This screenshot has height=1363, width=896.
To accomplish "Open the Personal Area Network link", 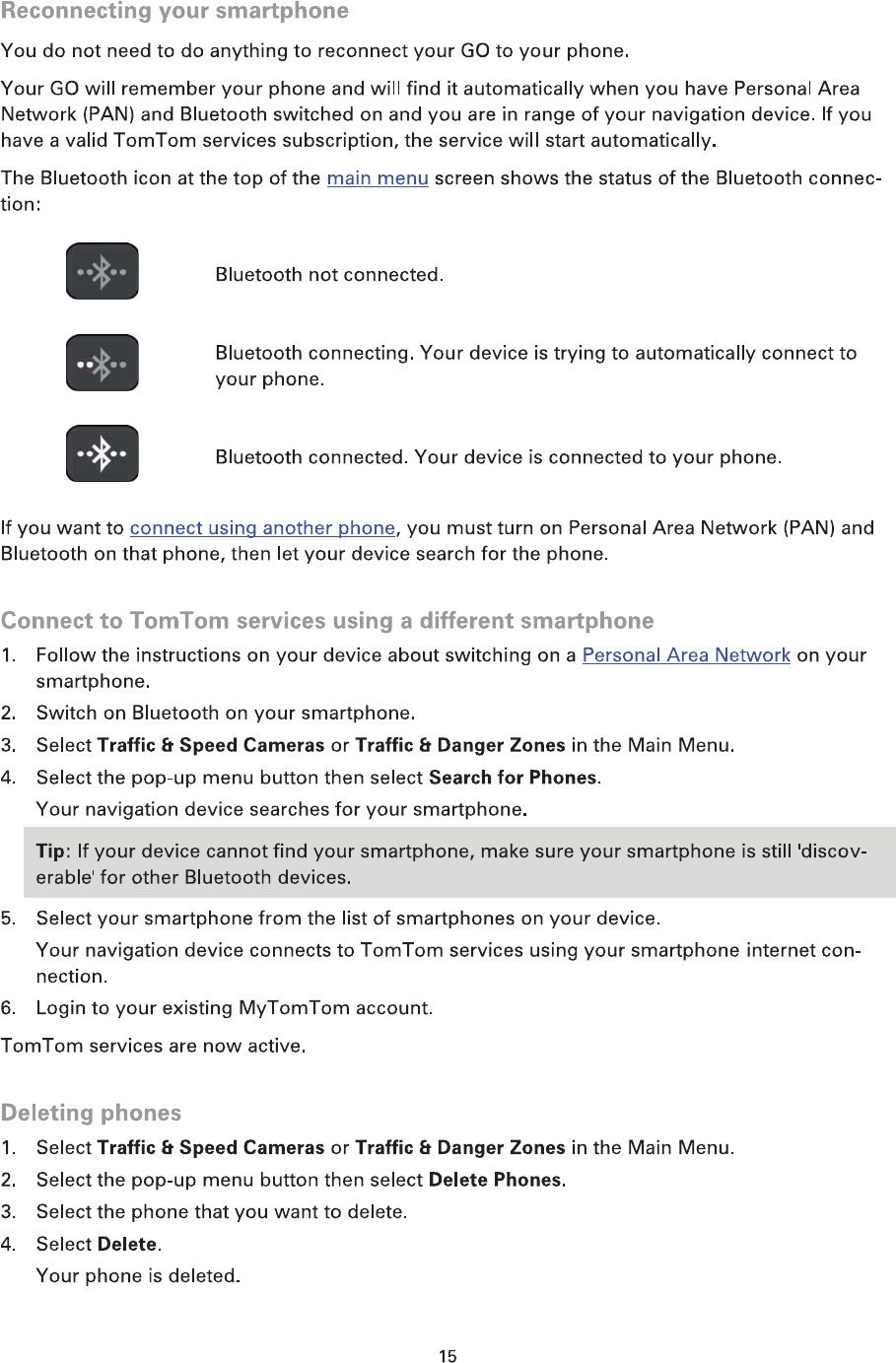I will coord(686,655).
